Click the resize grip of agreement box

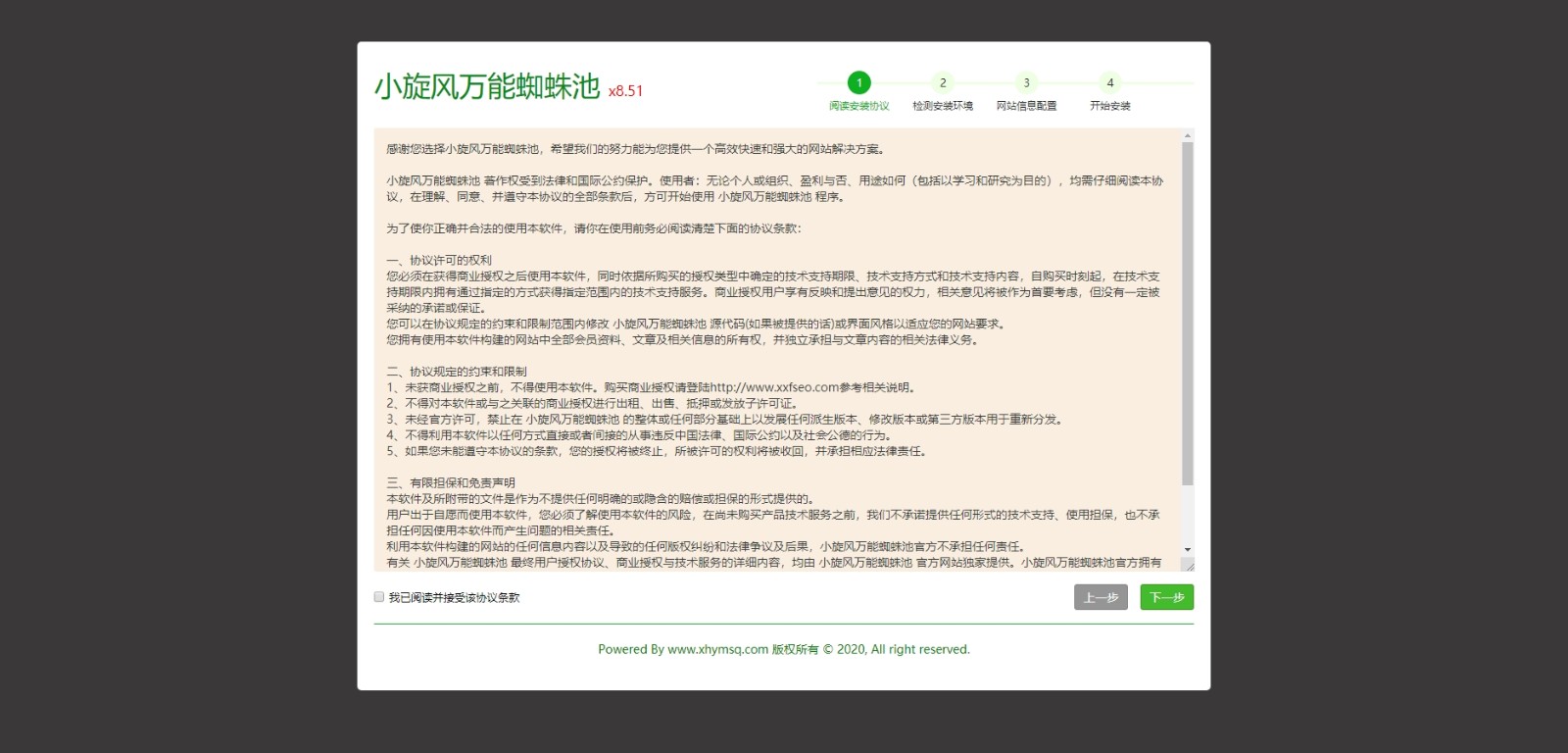1189,565
